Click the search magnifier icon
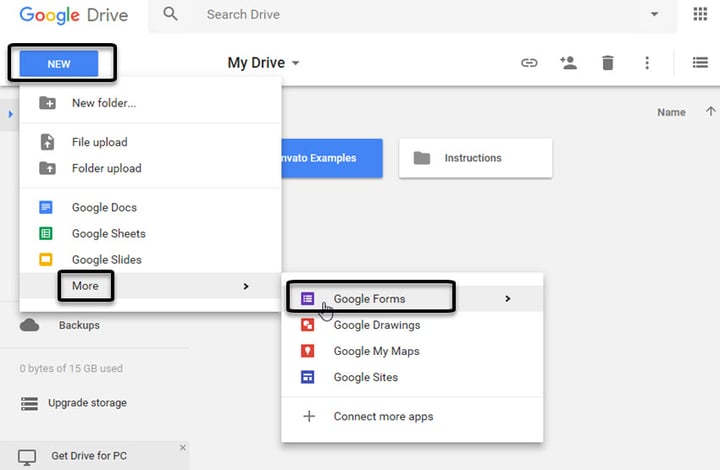Image resolution: width=720 pixels, height=470 pixels. 170,14
